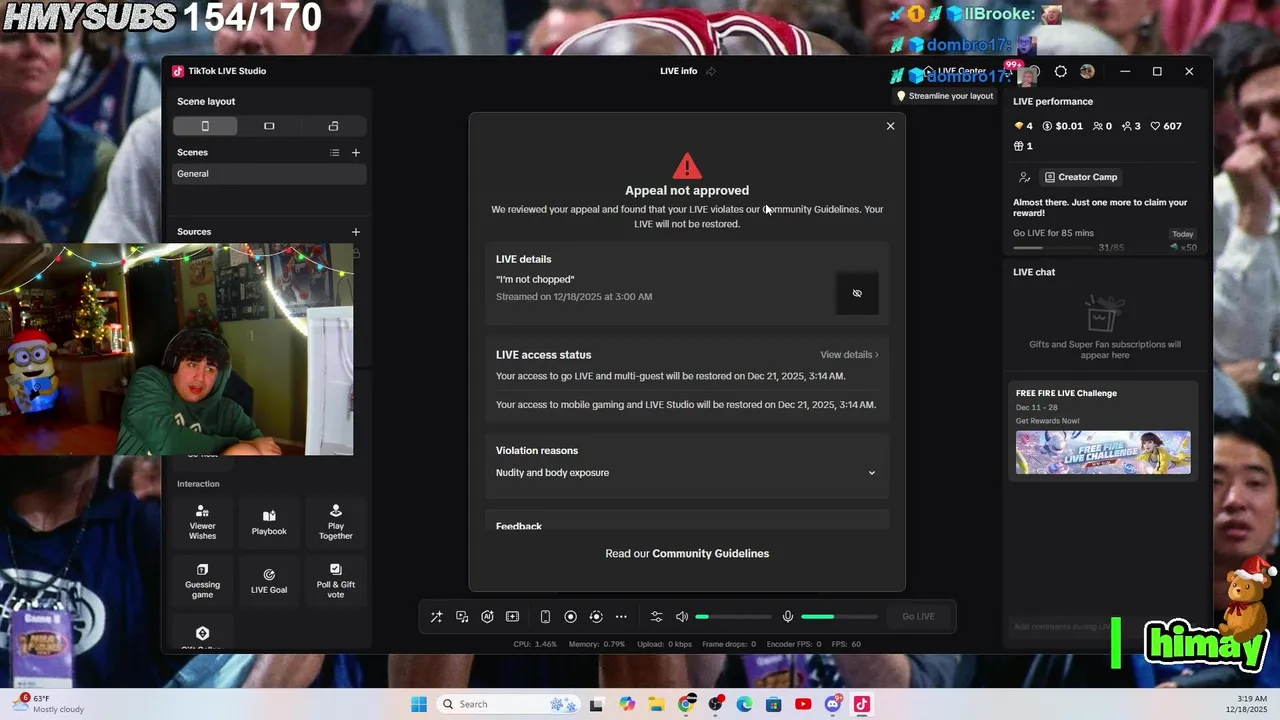Open the settings gear in title bar
Screen dimensions: 1280x720
click(x=1060, y=71)
